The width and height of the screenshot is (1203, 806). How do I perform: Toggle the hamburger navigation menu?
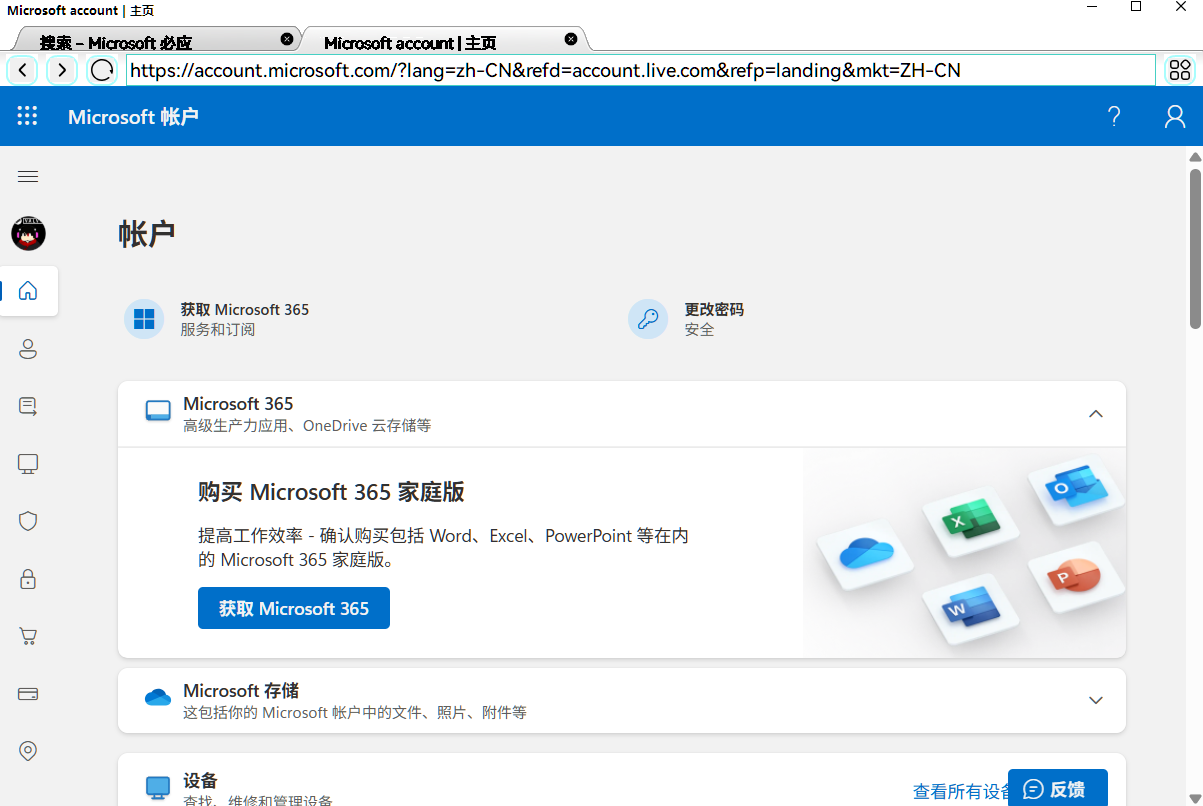(x=28, y=177)
